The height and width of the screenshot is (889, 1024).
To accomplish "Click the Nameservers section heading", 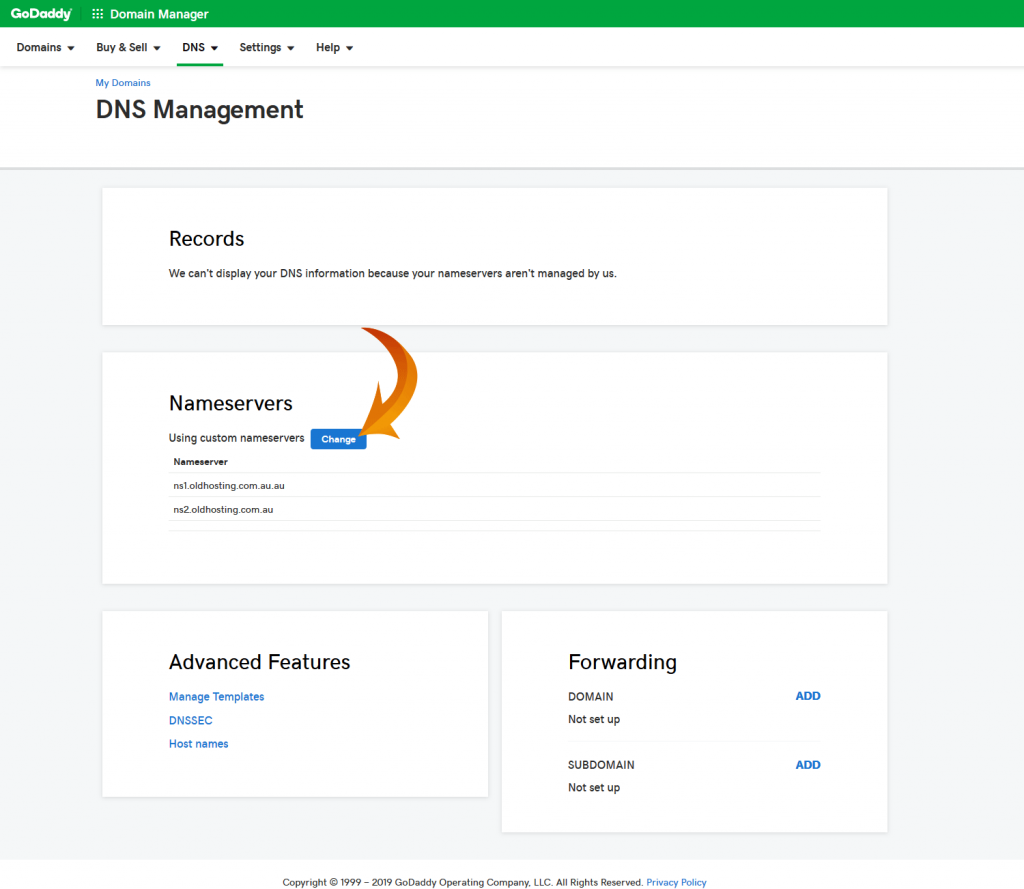I will coord(231,403).
